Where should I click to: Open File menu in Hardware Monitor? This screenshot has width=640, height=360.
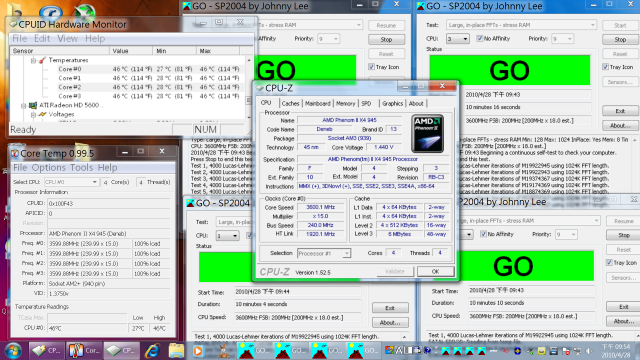click(20, 38)
